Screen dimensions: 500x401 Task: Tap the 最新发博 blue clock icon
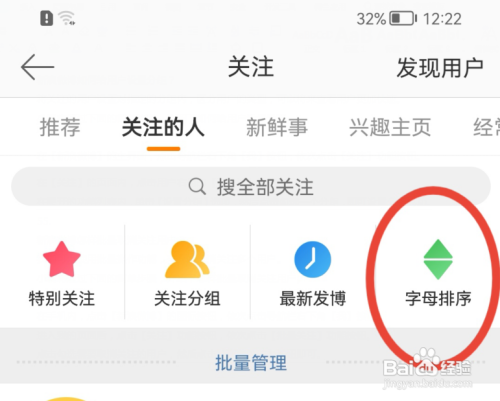[x=313, y=259]
